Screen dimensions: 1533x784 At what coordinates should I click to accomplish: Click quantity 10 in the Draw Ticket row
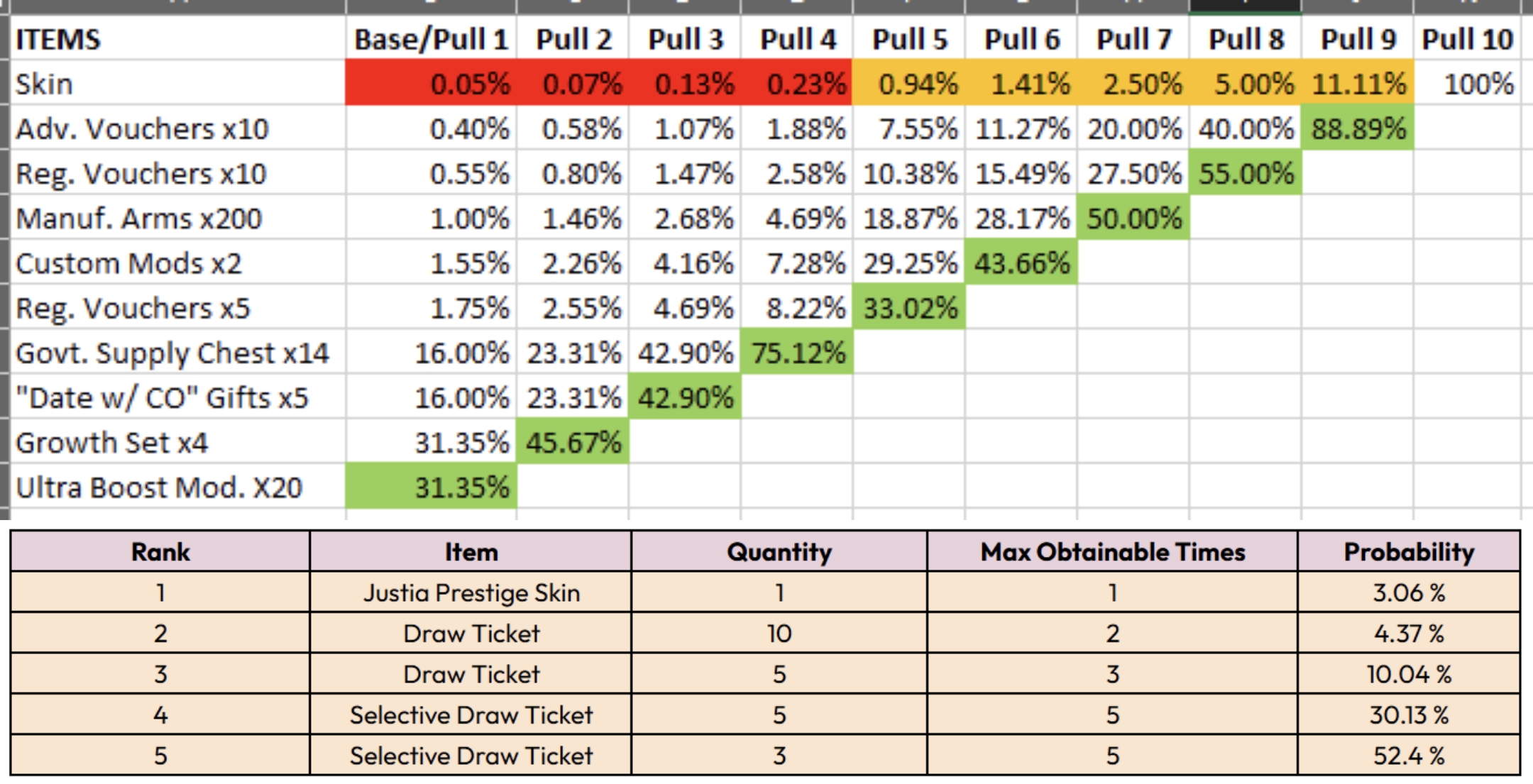tap(779, 633)
